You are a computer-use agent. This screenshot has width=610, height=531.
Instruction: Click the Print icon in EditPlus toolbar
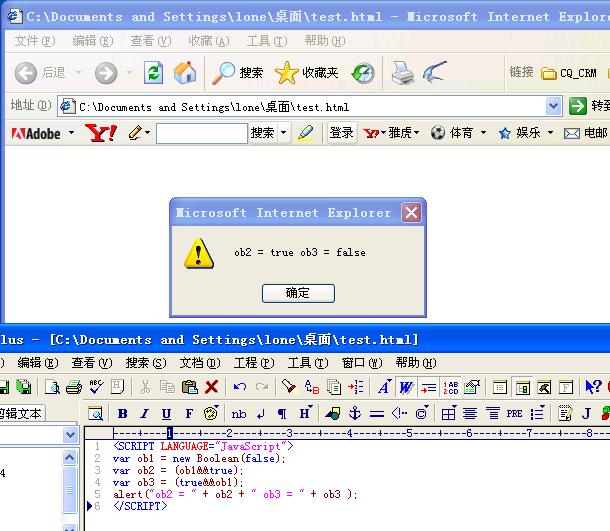tap(74, 387)
